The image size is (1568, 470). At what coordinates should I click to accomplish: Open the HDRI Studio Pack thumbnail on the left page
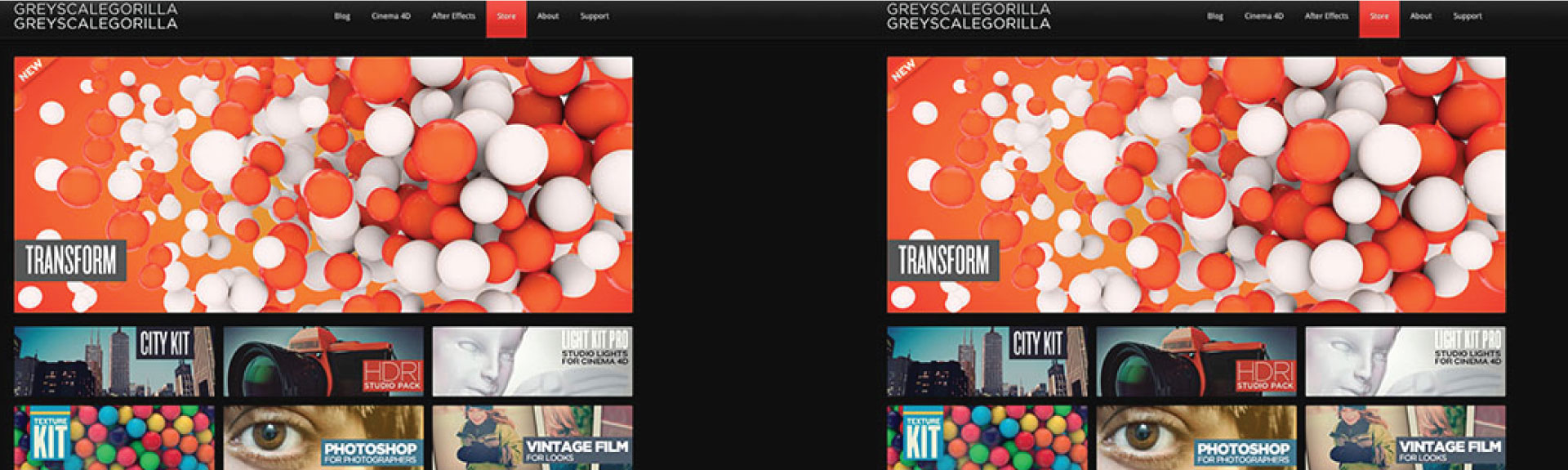(323, 361)
